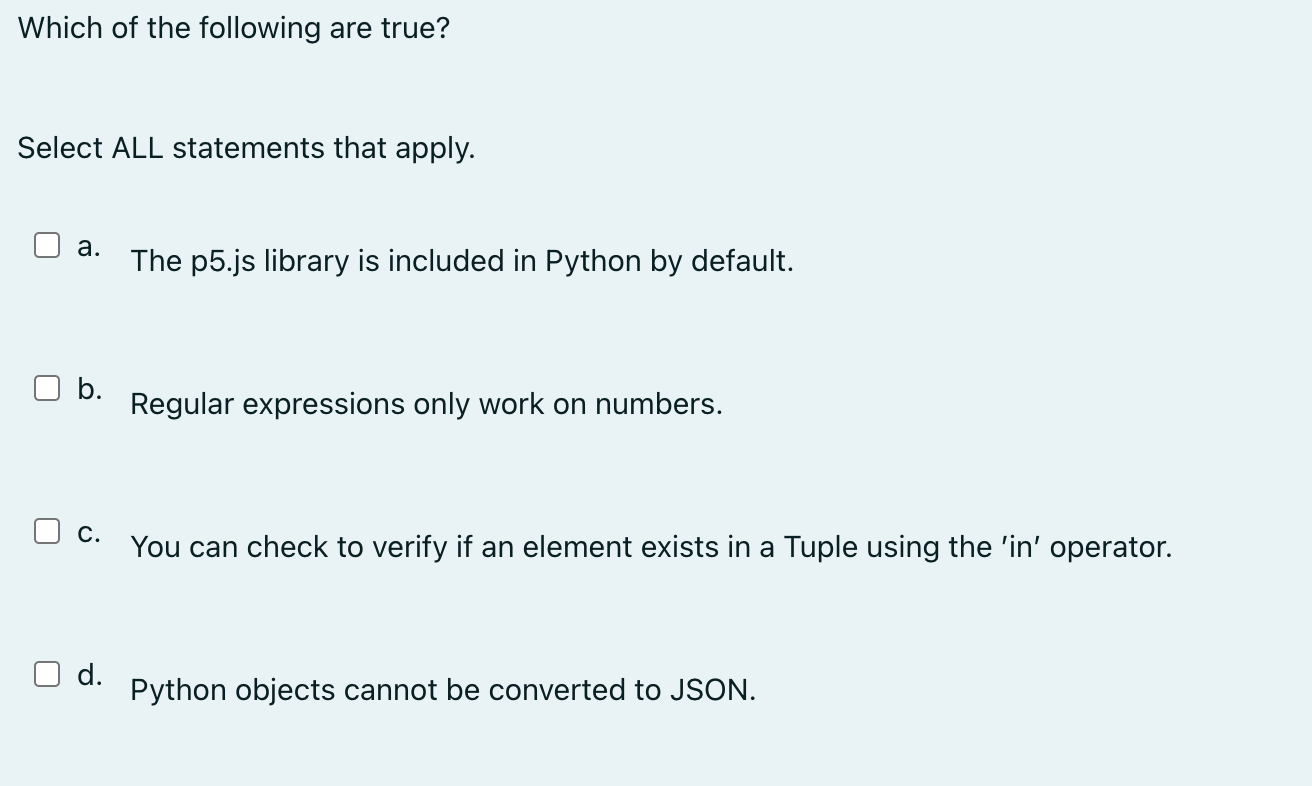Check the checkbox for option d

pyautogui.click(x=47, y=674)
